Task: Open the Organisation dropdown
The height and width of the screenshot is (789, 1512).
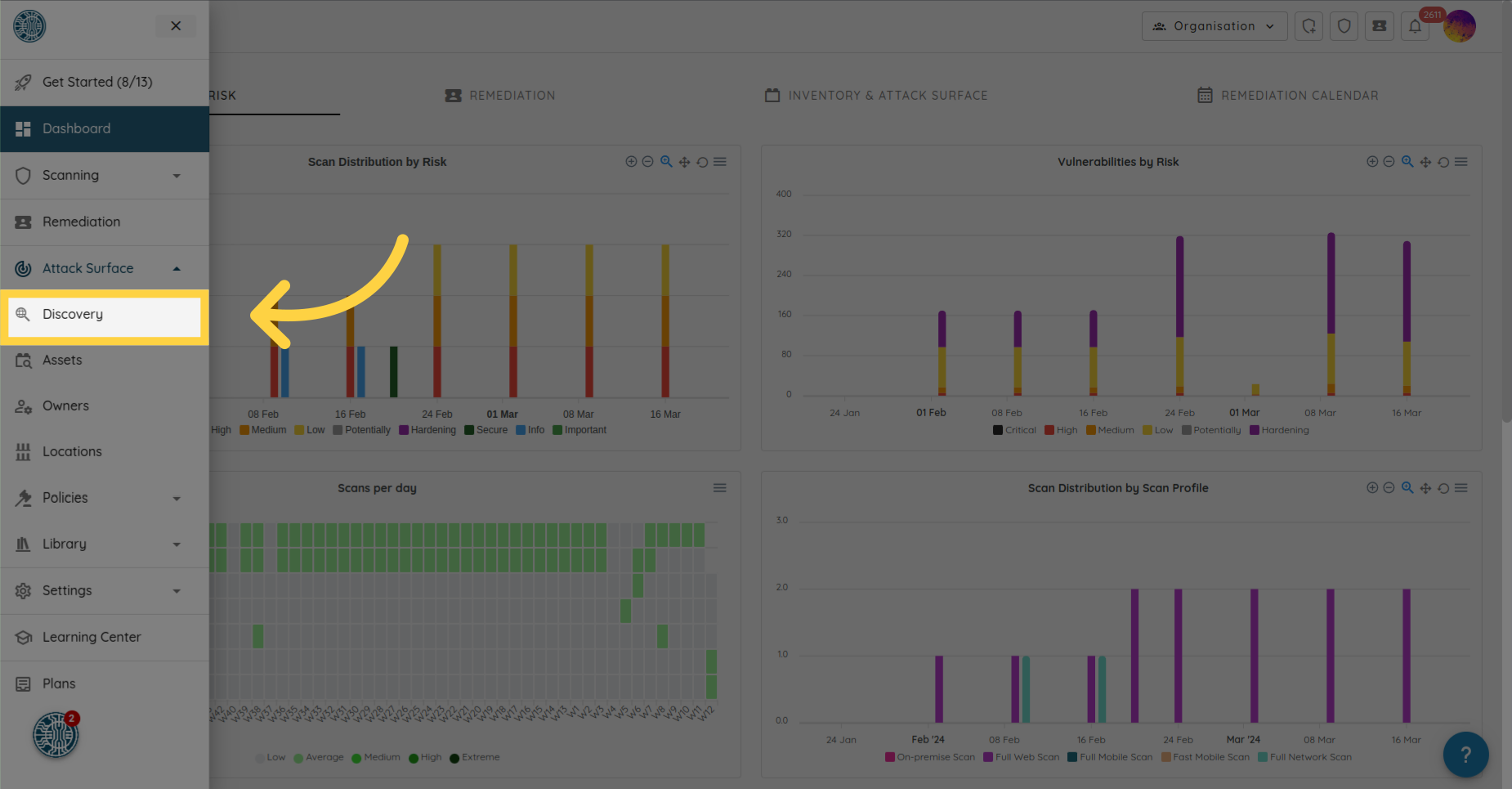Action: [x=1214, y=26]
